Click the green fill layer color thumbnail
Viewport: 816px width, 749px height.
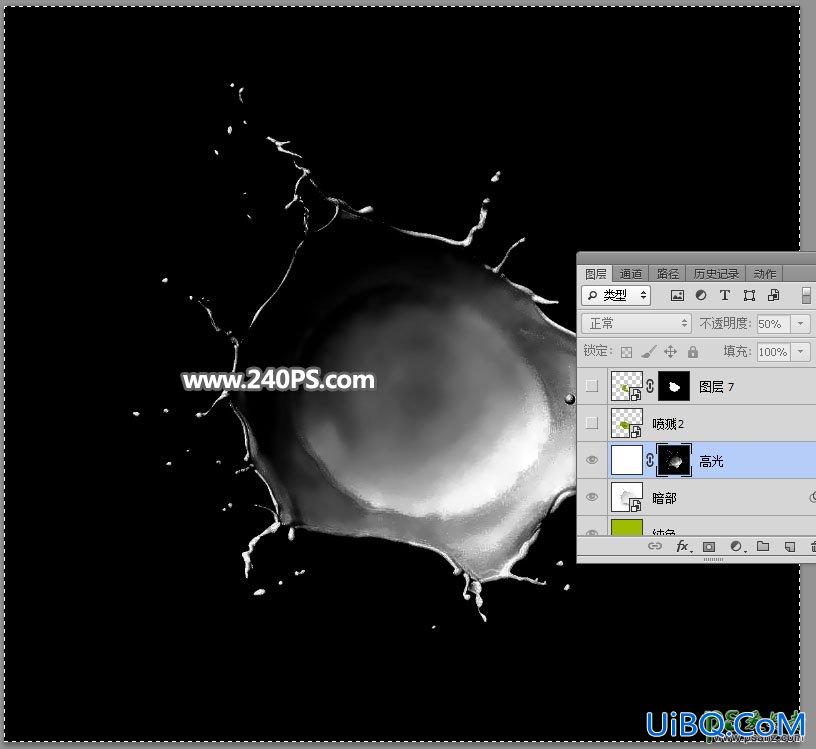[627, 527]
